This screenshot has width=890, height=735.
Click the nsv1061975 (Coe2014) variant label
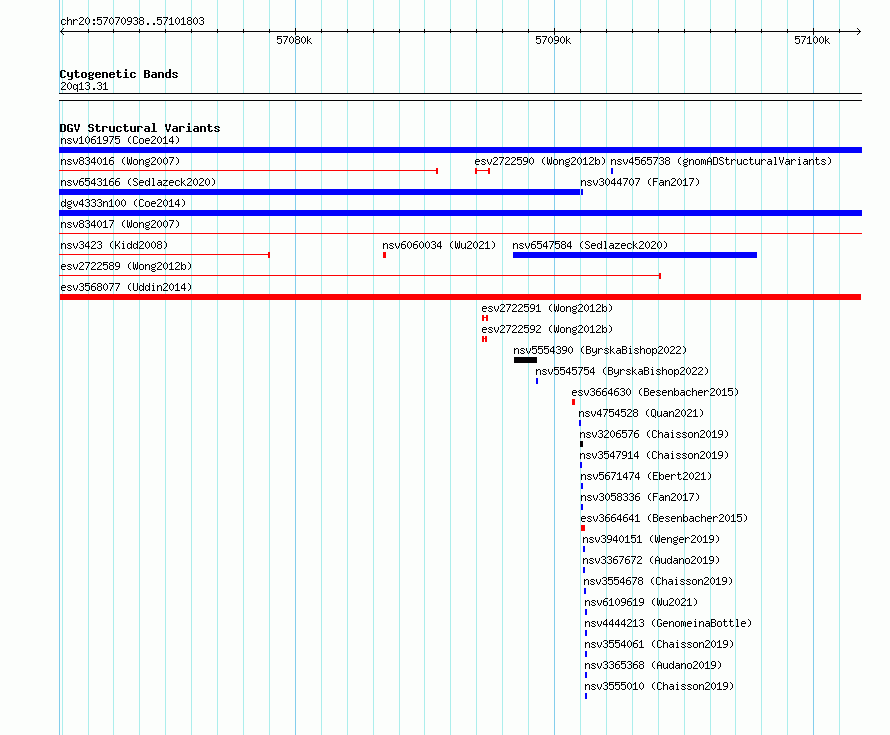click(120, 140)
